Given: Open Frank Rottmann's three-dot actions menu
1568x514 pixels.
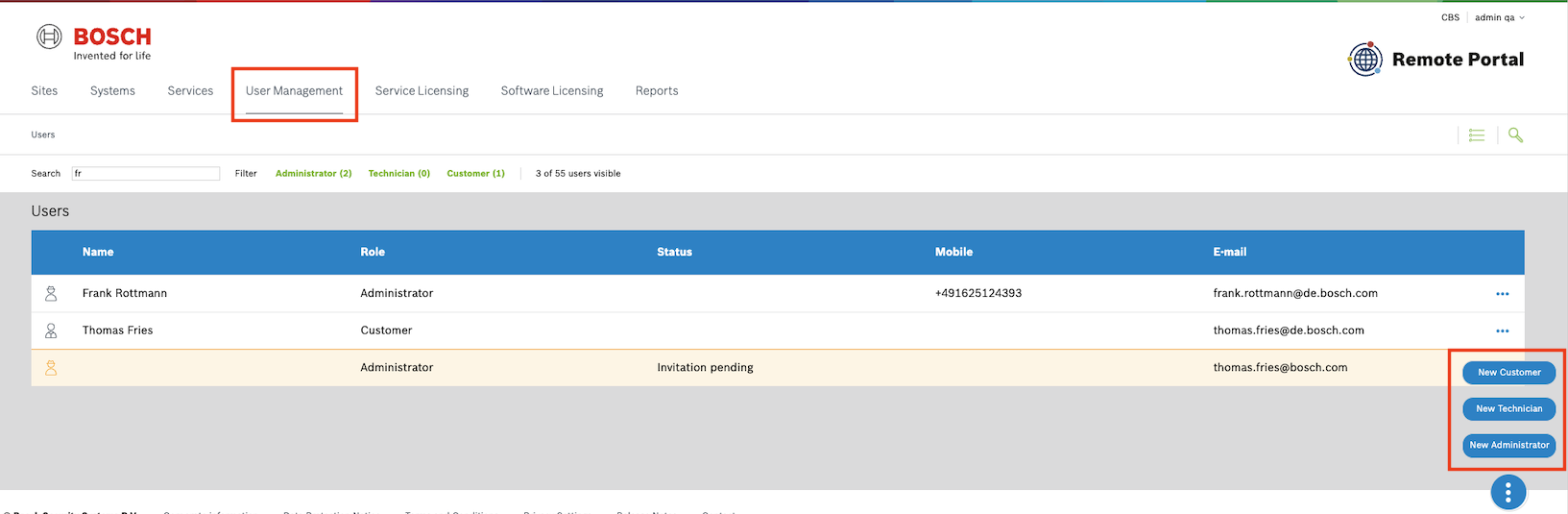Looking at the screenshot, I should click(x=1502, y=294).
